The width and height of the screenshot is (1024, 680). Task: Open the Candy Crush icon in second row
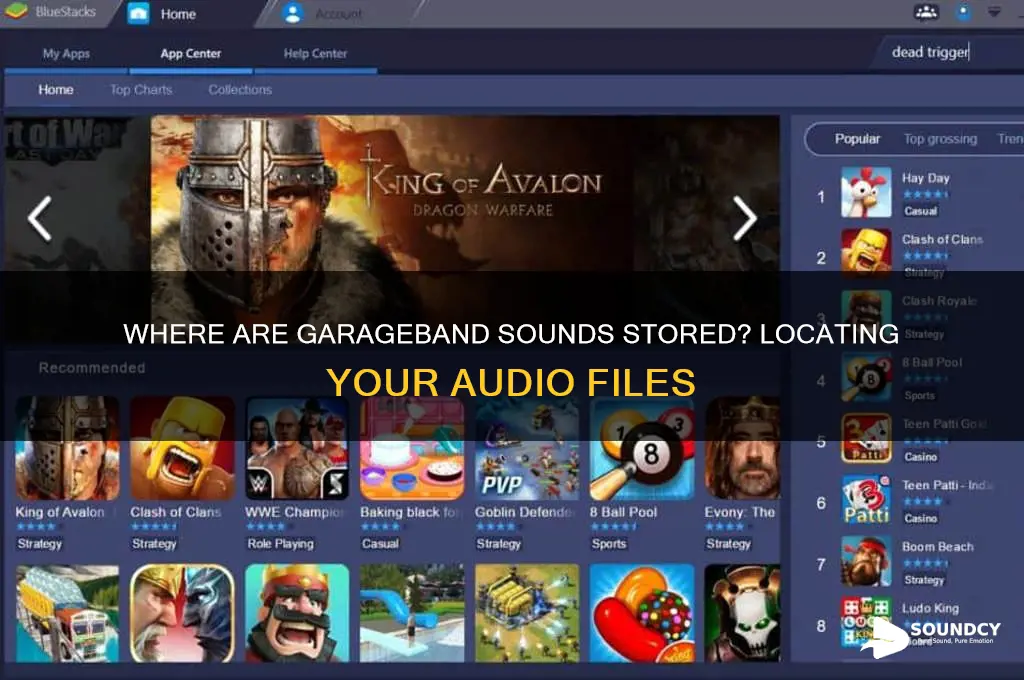[x=642, y=614]
